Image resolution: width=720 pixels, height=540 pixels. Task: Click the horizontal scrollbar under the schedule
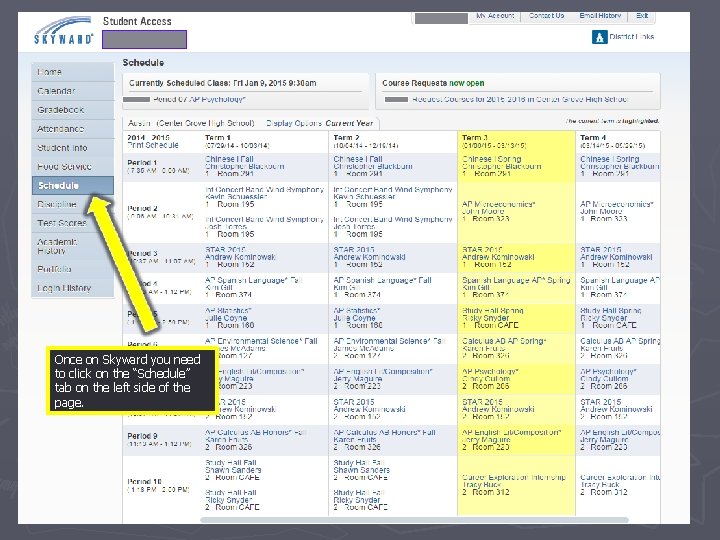click(414, 520)
